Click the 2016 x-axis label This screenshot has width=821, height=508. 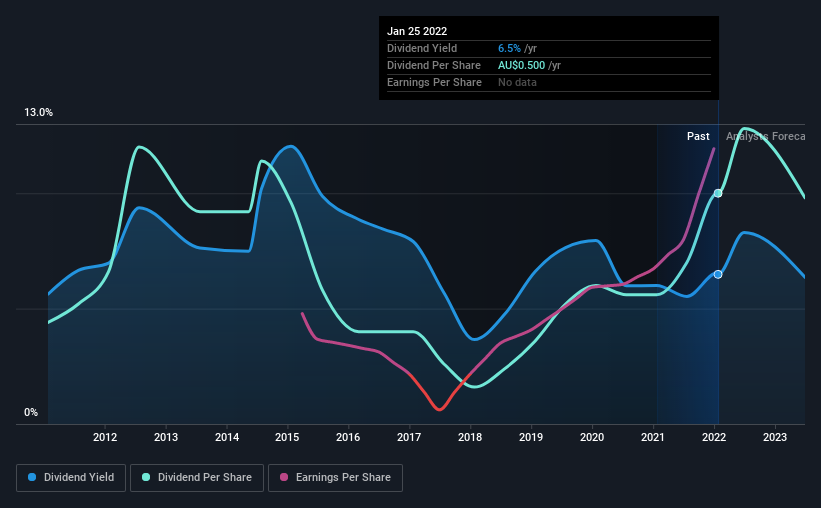(348, 437)
